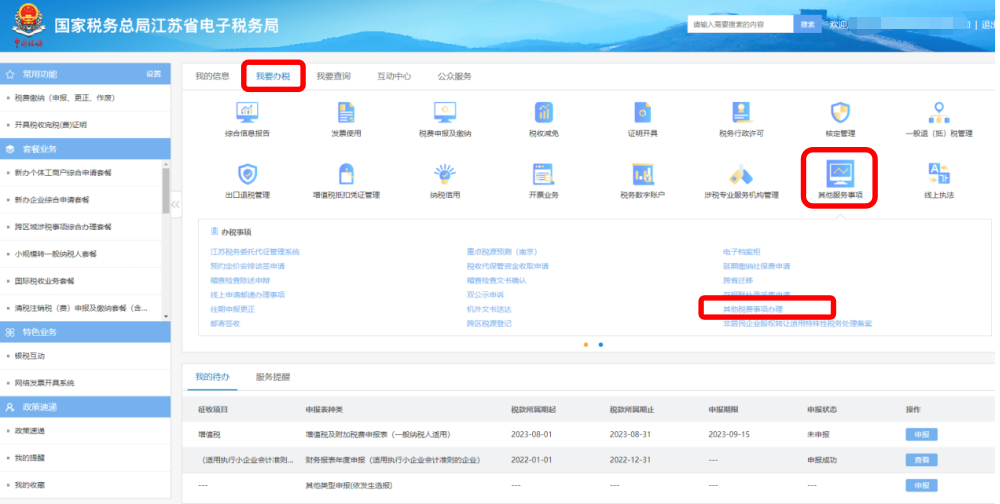Open 新办企业综合申请套餐 in sidebar
The height and width of the screenshot is (504, 1000).
tap(52, 200)
